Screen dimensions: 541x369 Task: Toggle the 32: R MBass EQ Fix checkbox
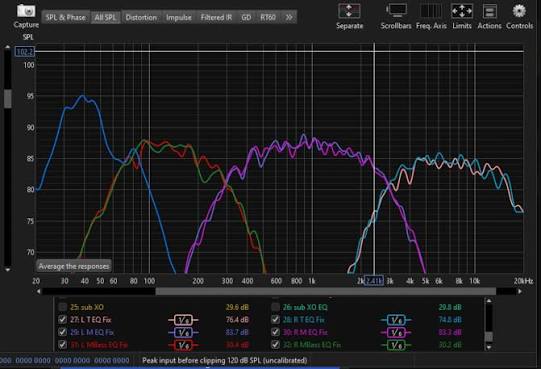pos(275,344)
